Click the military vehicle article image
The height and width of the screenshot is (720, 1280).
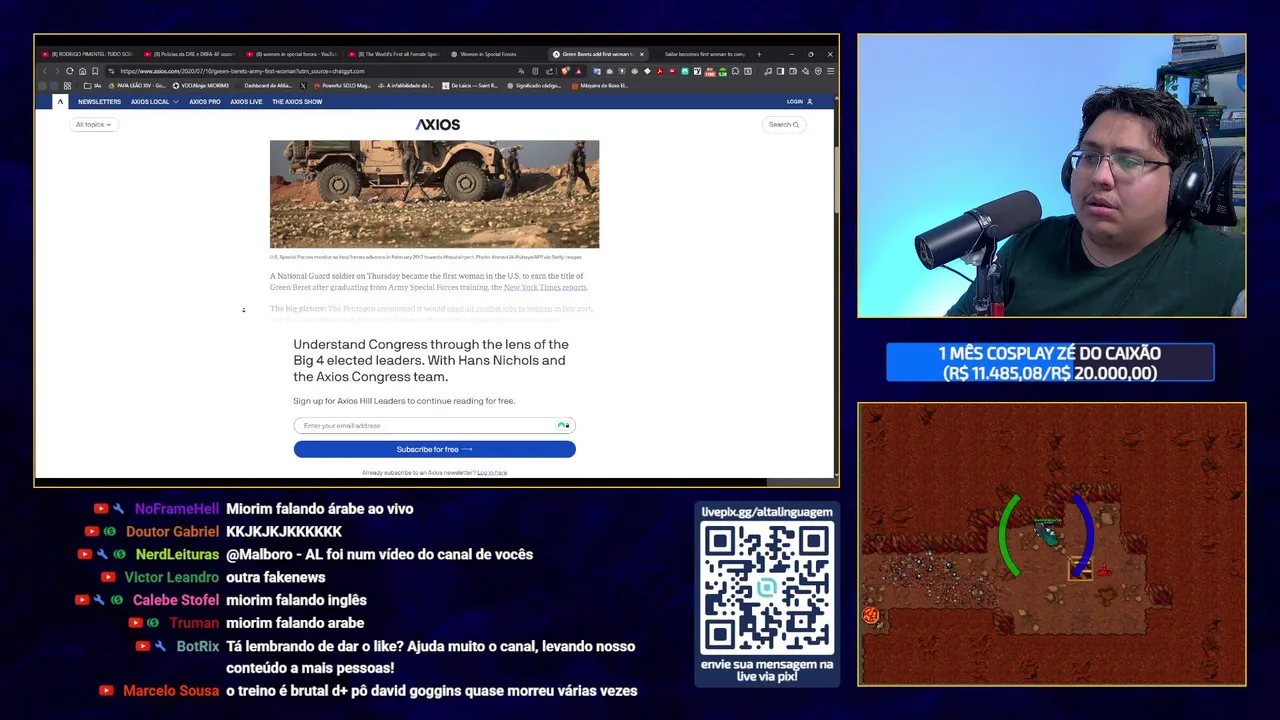click(x=434, y=194)
